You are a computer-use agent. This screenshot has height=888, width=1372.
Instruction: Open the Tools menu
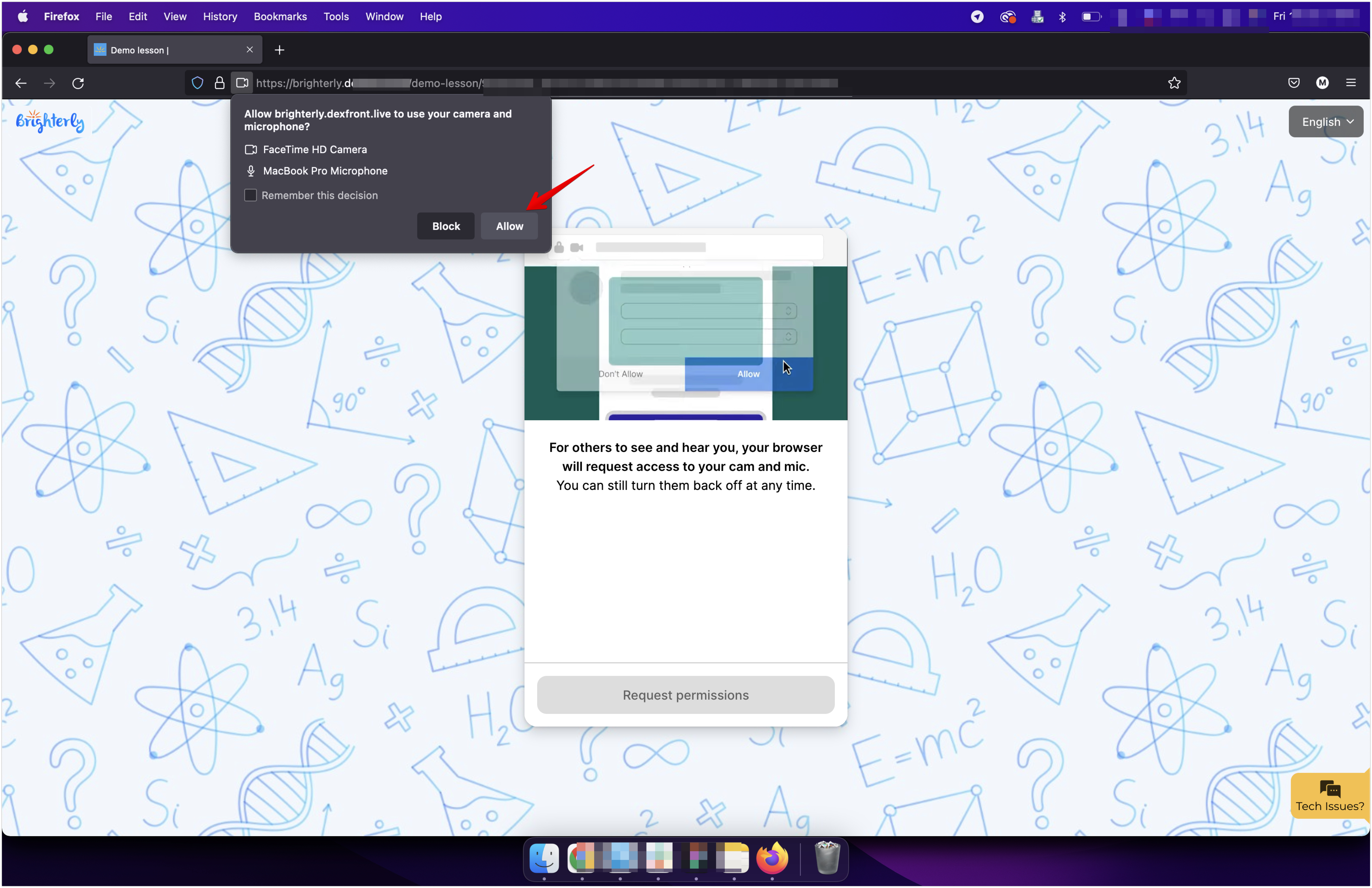pos(336,17)
